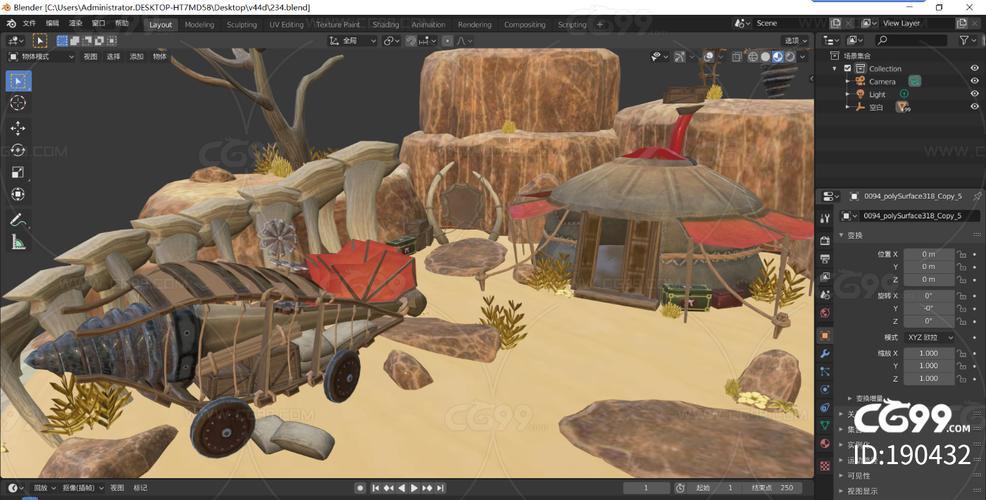Activate the Move tool

(18, 128)
